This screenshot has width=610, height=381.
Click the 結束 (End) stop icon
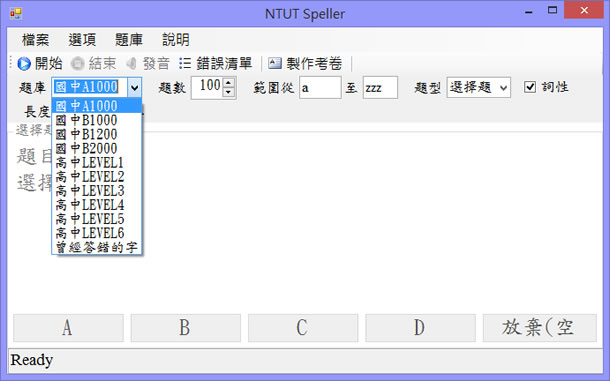point(77,63)
